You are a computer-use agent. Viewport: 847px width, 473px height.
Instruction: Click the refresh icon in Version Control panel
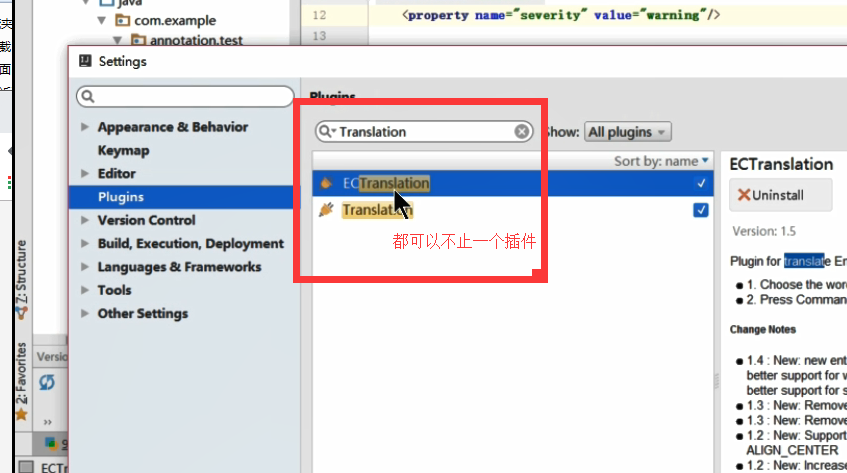[x=47, y=382]
